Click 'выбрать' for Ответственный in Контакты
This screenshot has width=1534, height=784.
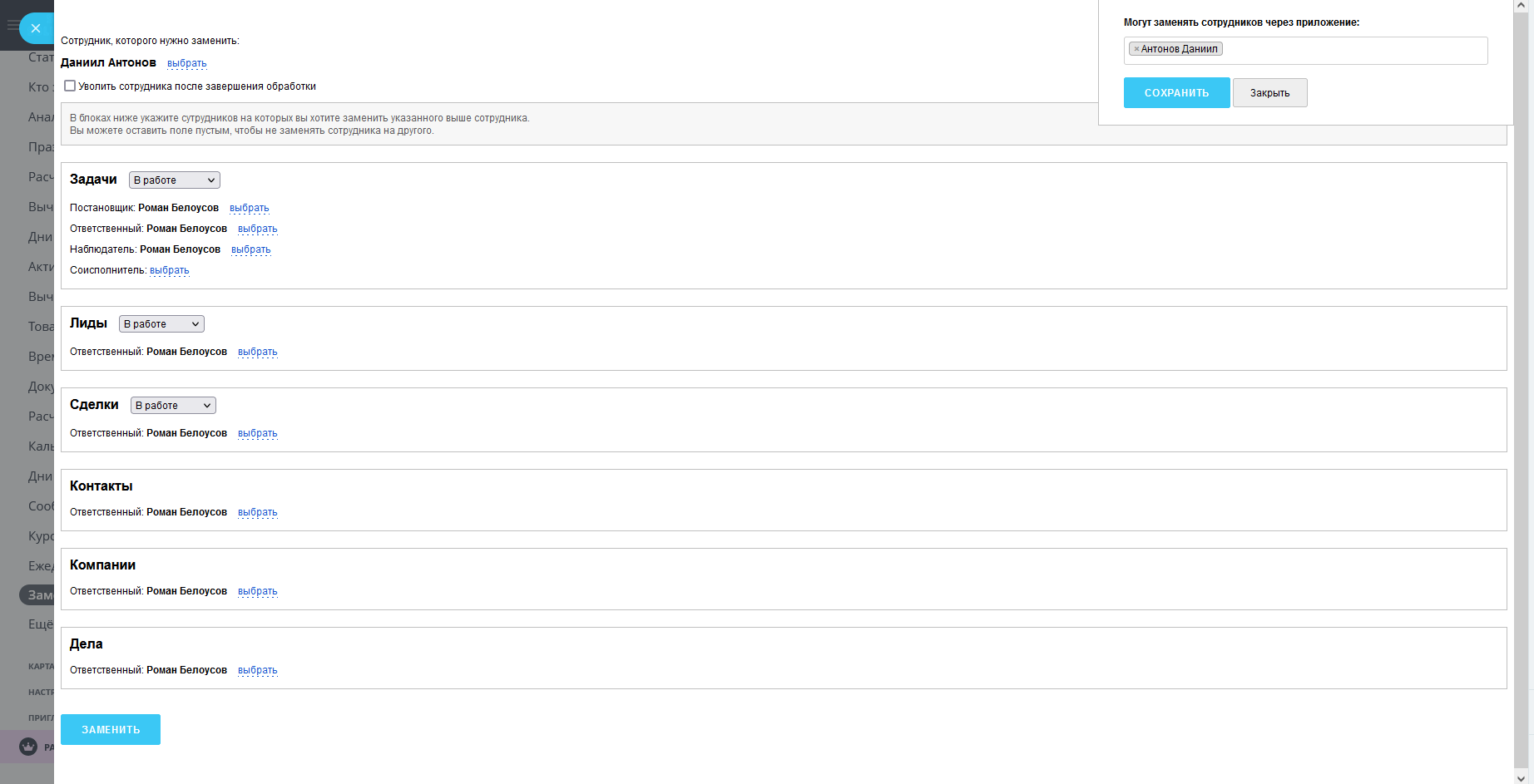[258, 512]
